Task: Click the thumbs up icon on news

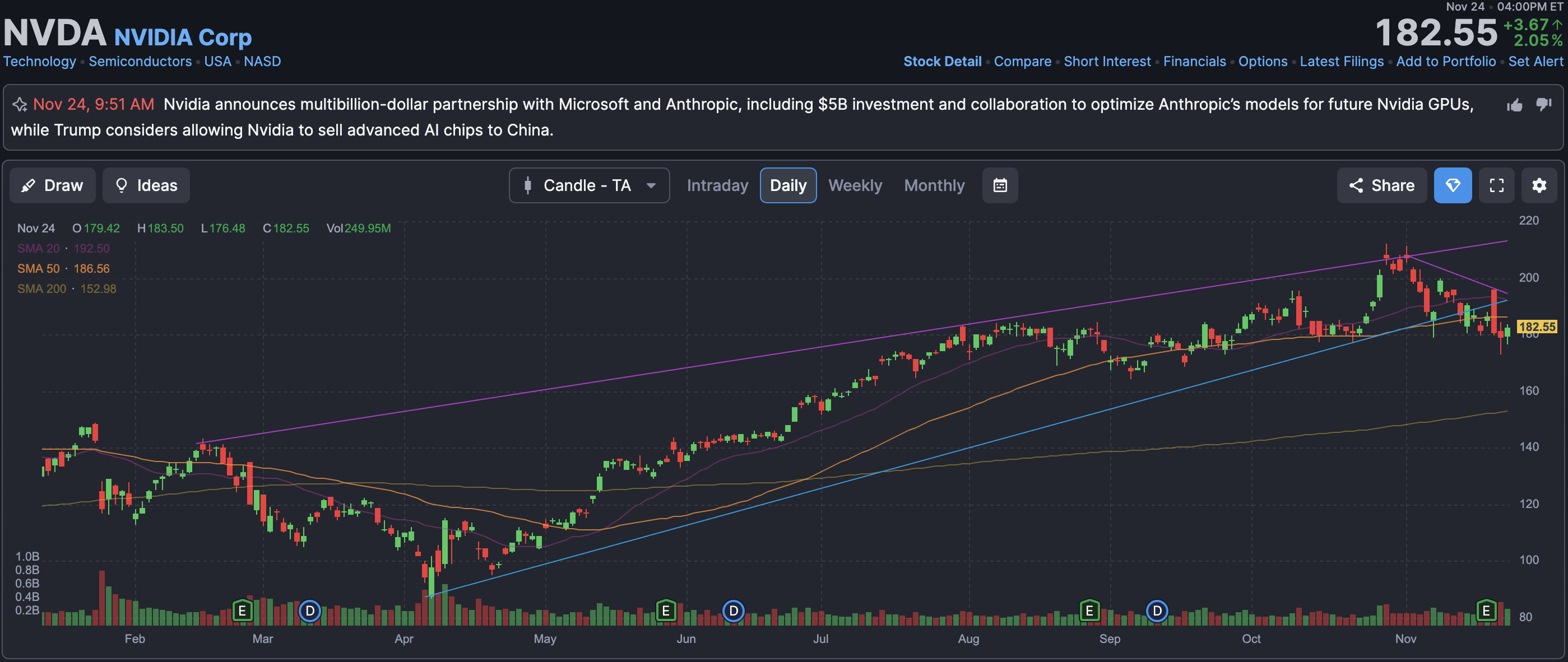Action: pos(1514,105)
